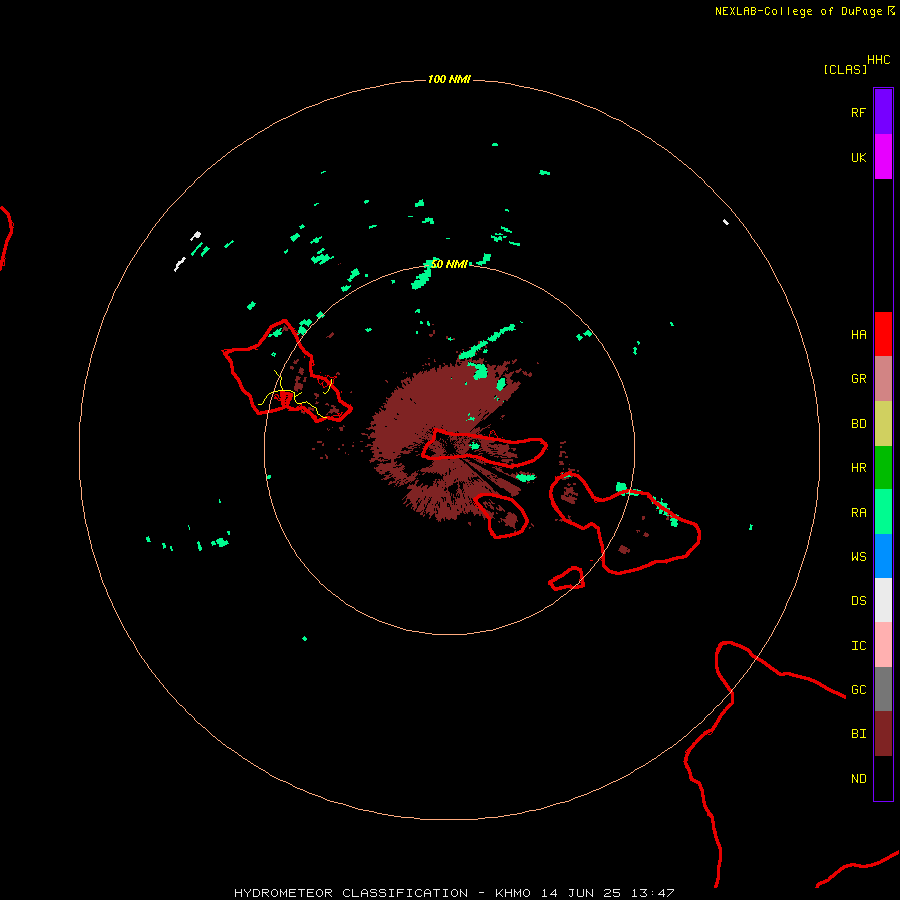Click the UK legend label
900x900 pixels.
858,158
